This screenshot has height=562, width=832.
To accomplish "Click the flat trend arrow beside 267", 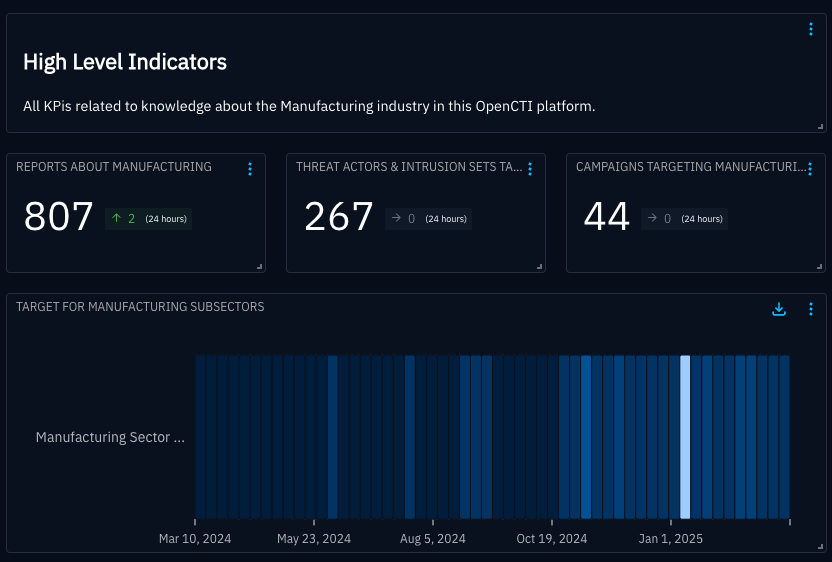I will 396,218.
